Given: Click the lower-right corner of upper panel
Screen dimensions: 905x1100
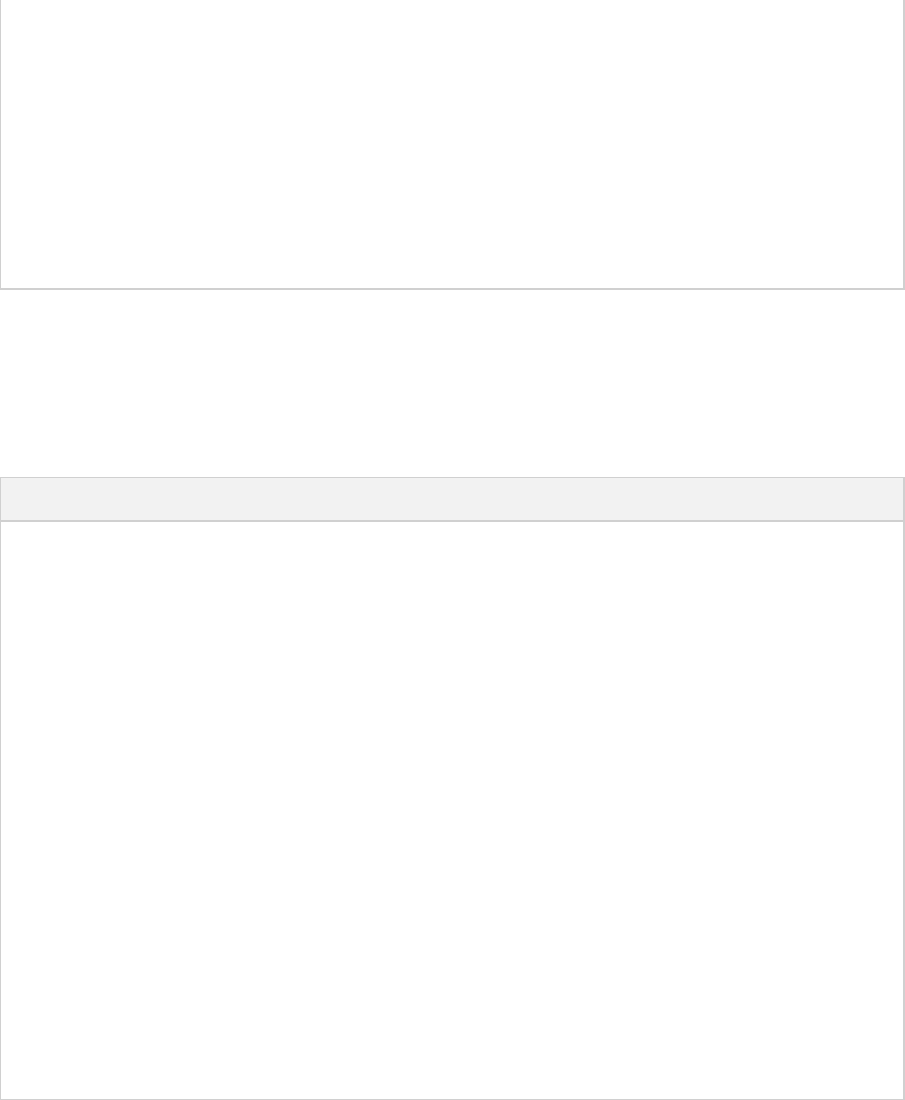Looking at the screenshot, I should pyautogui.click(x=904, y=288).
